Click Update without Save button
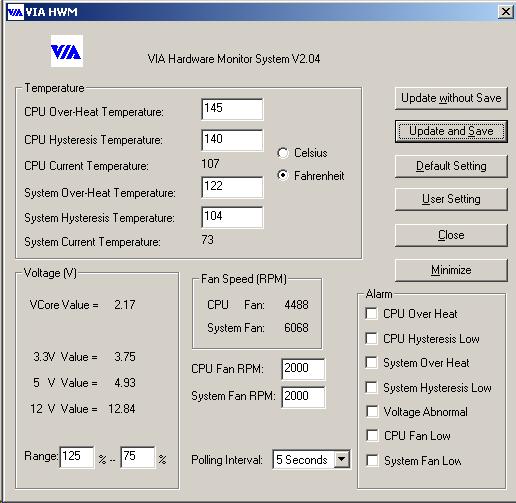 click(451, 98)
